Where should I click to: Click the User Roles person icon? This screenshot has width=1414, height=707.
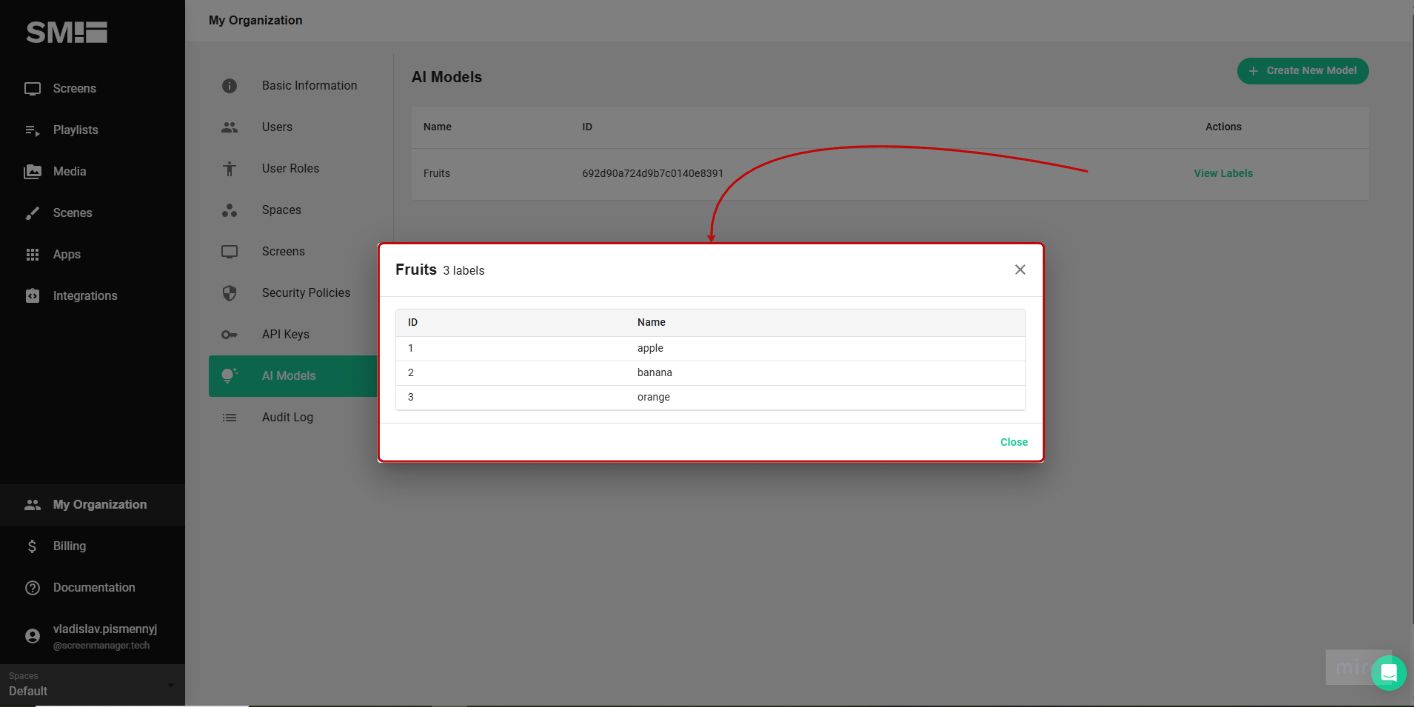pos(229,169)
